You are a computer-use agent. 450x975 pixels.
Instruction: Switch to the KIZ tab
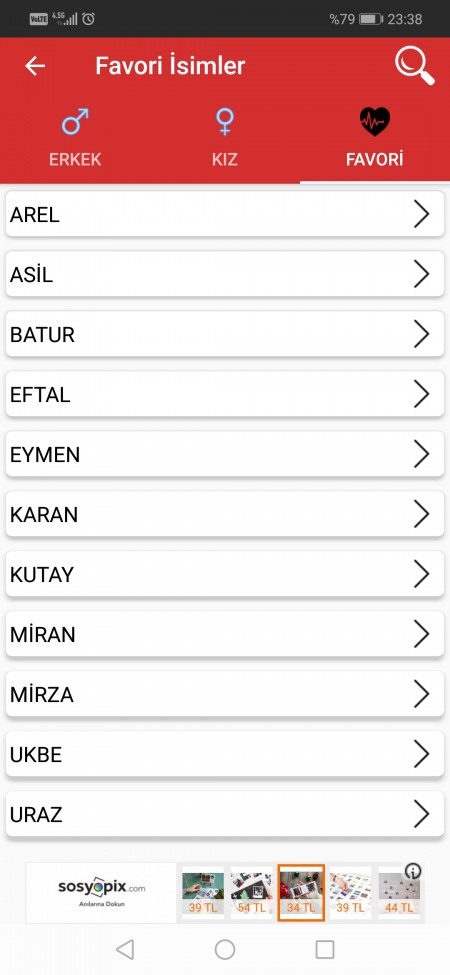point(224,159)
